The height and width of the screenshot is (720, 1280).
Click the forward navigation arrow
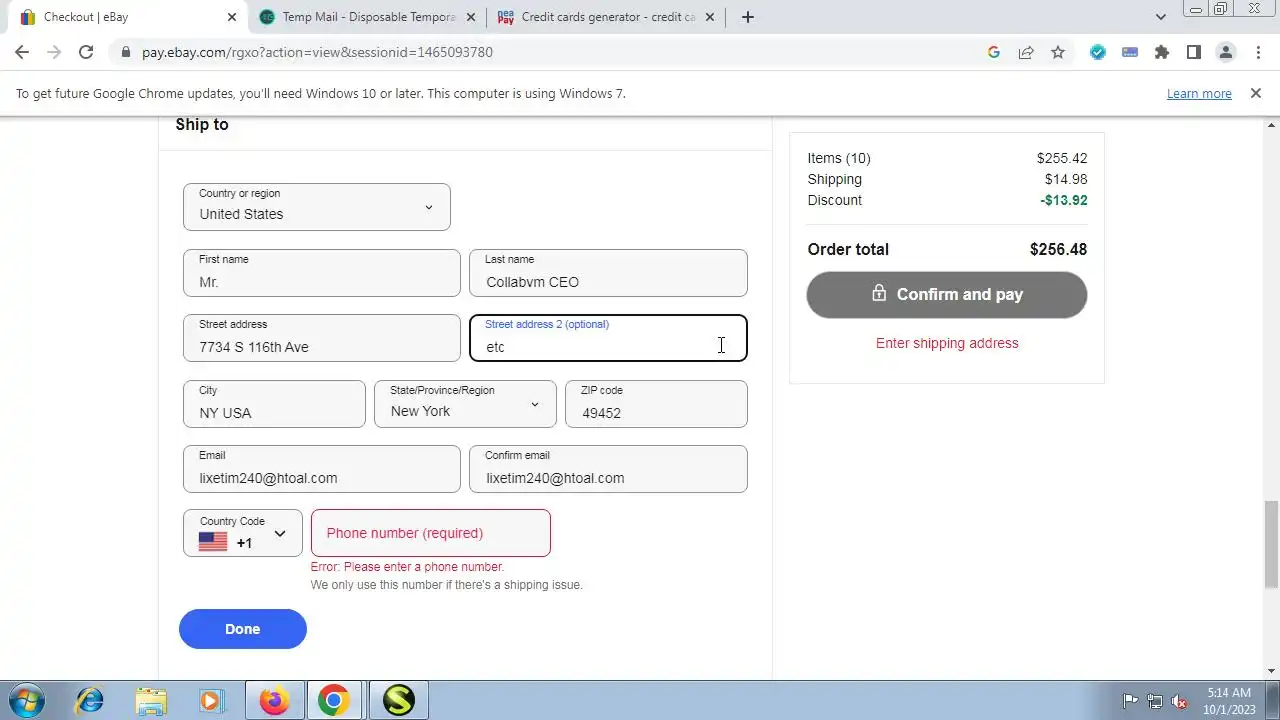pos(54,52)
